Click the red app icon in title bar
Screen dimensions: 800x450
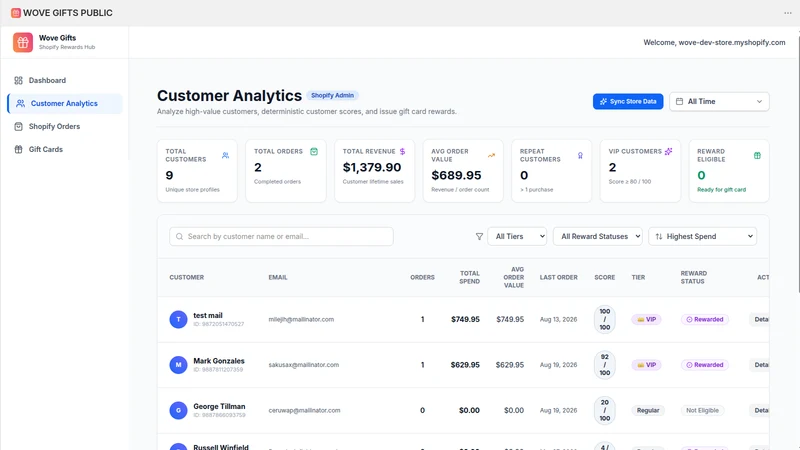point(16,13)
